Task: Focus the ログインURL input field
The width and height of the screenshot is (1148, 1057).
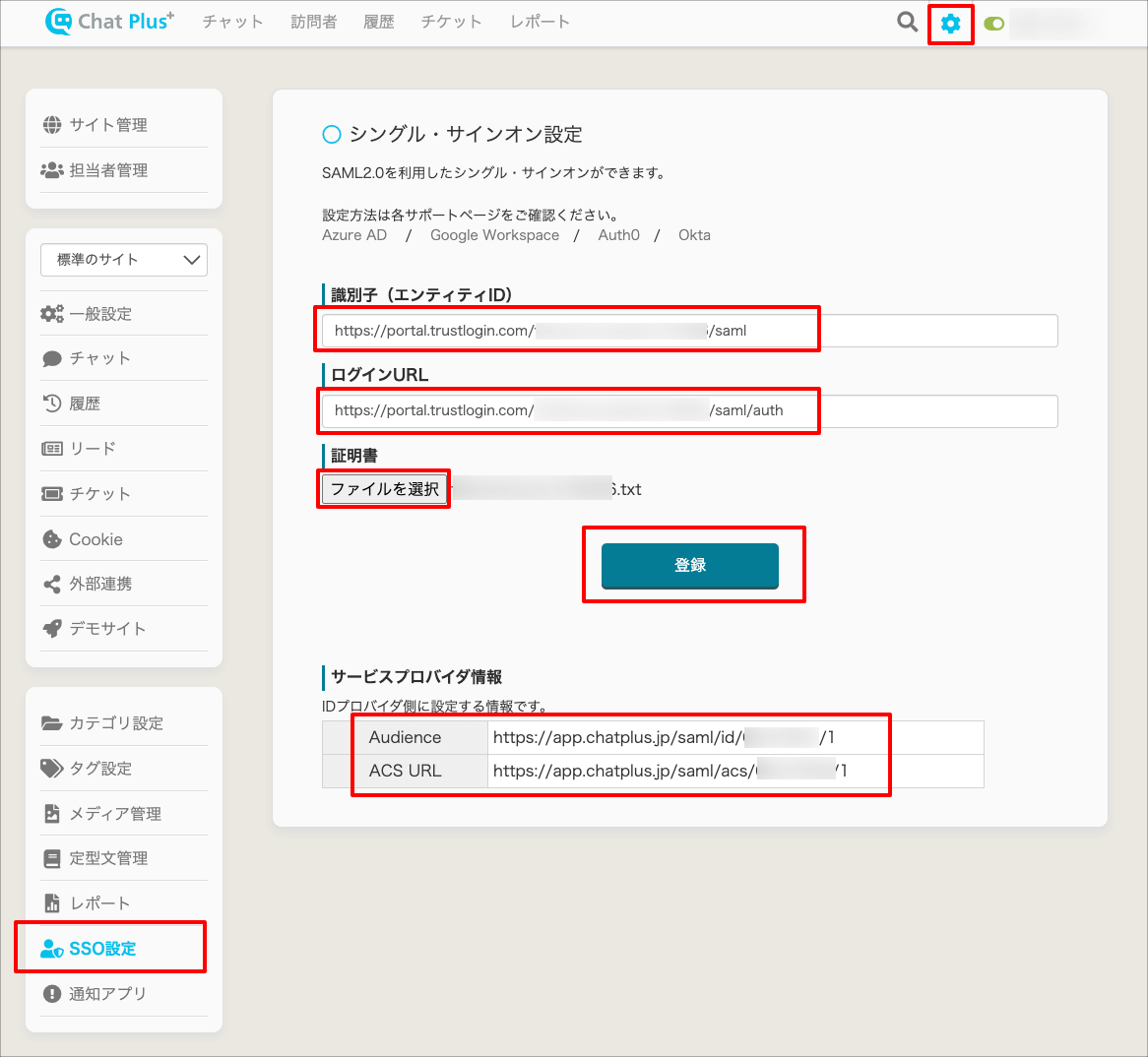Action: click(689, 410)
